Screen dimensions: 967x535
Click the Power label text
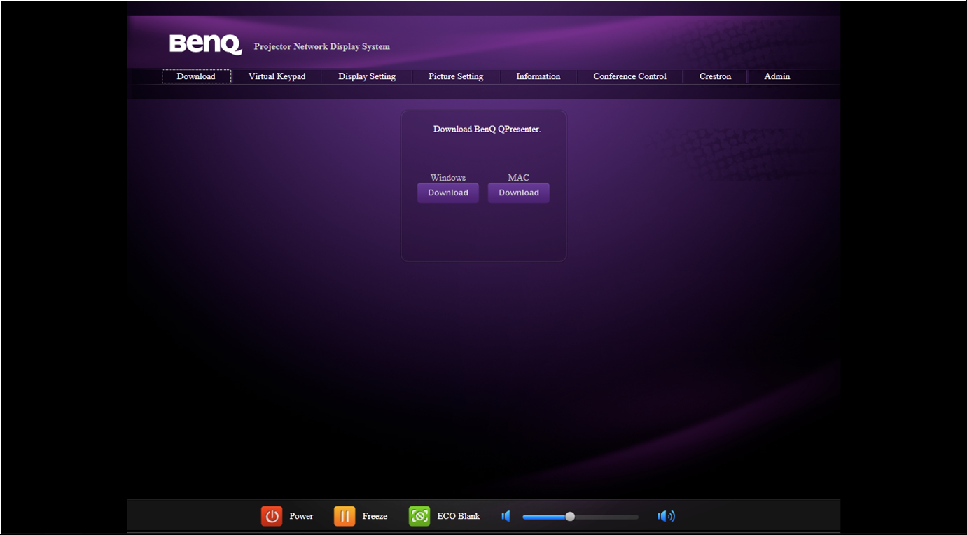pos(302,517)
